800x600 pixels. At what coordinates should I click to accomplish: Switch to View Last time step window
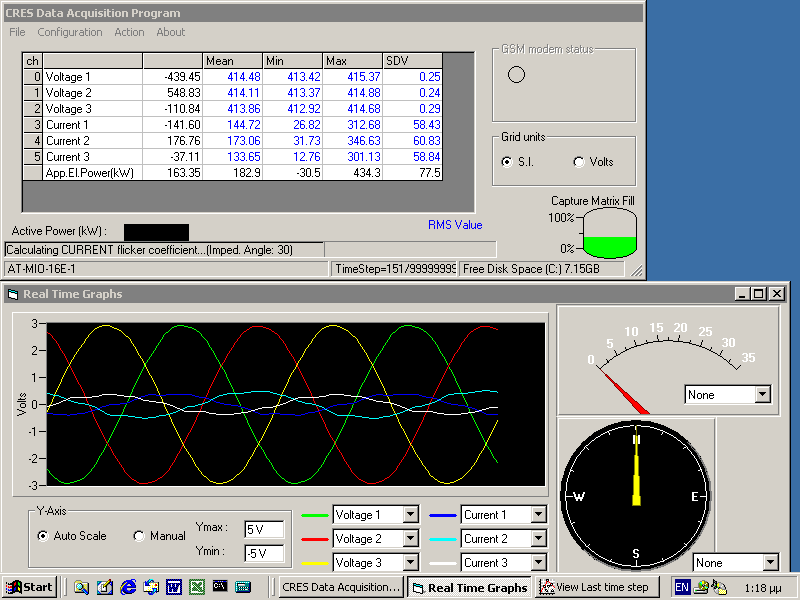click(x=594, y=587)
